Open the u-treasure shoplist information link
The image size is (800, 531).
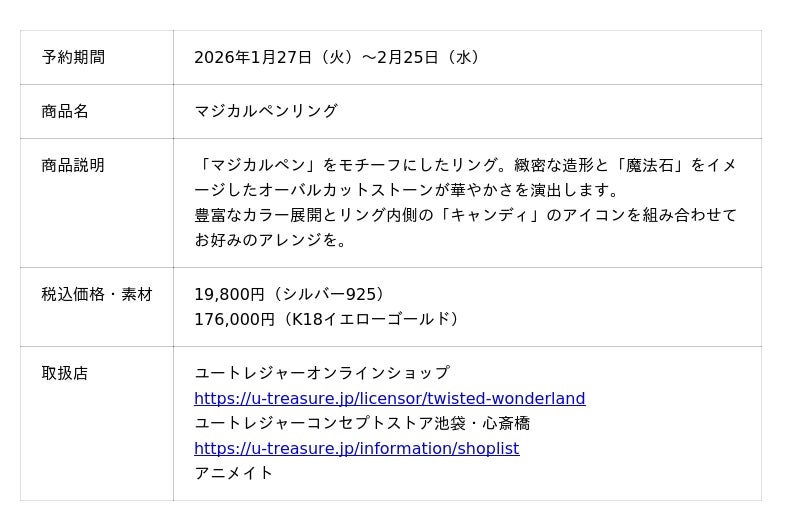[x=356, y=448]
